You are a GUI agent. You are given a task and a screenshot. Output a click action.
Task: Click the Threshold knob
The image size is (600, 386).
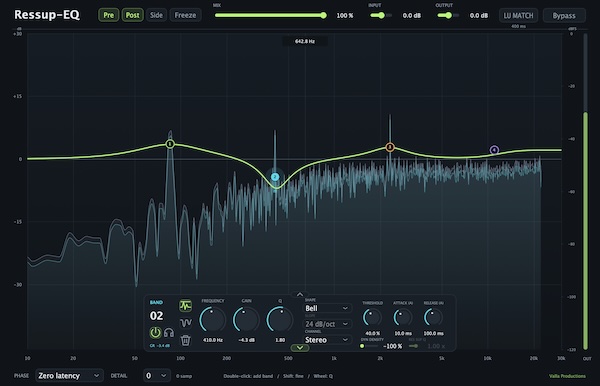coord(372,318)
